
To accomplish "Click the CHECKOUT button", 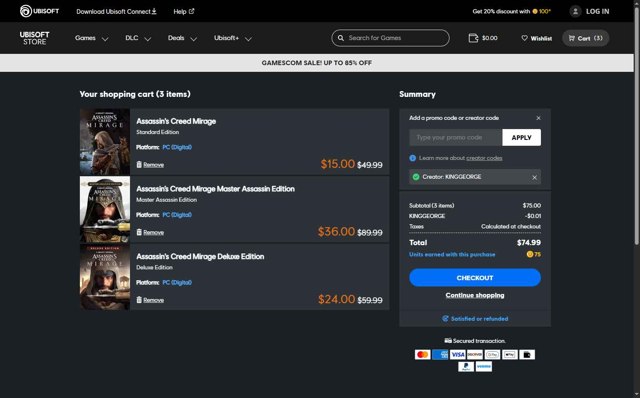I will point(475,278).
